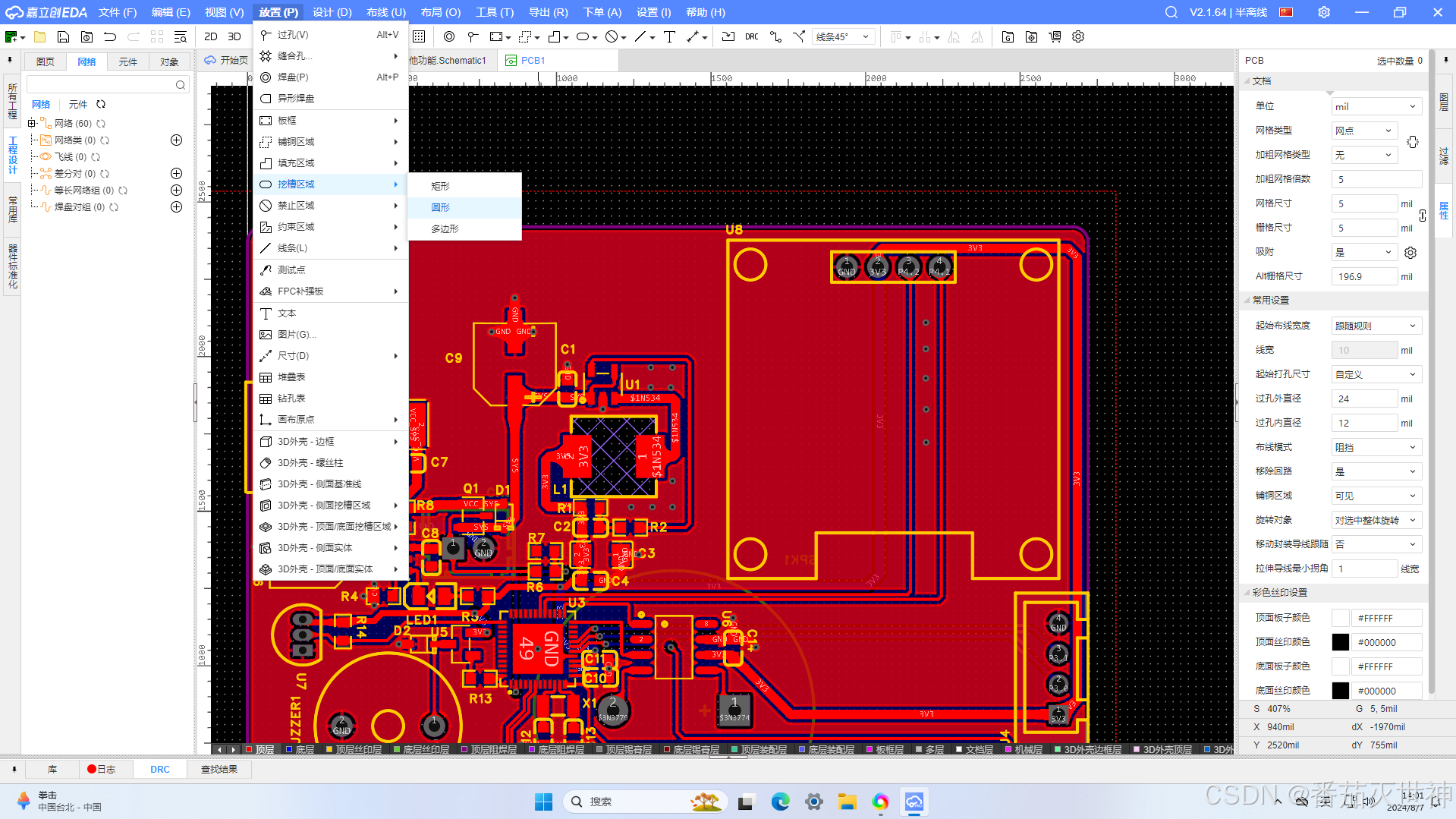
Task: Open Microsoft Edge from the taskbar
Action: [780, 802]
